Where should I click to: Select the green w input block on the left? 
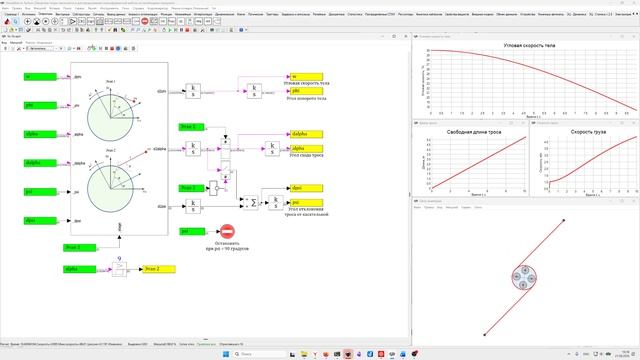[x=40, y=77]
